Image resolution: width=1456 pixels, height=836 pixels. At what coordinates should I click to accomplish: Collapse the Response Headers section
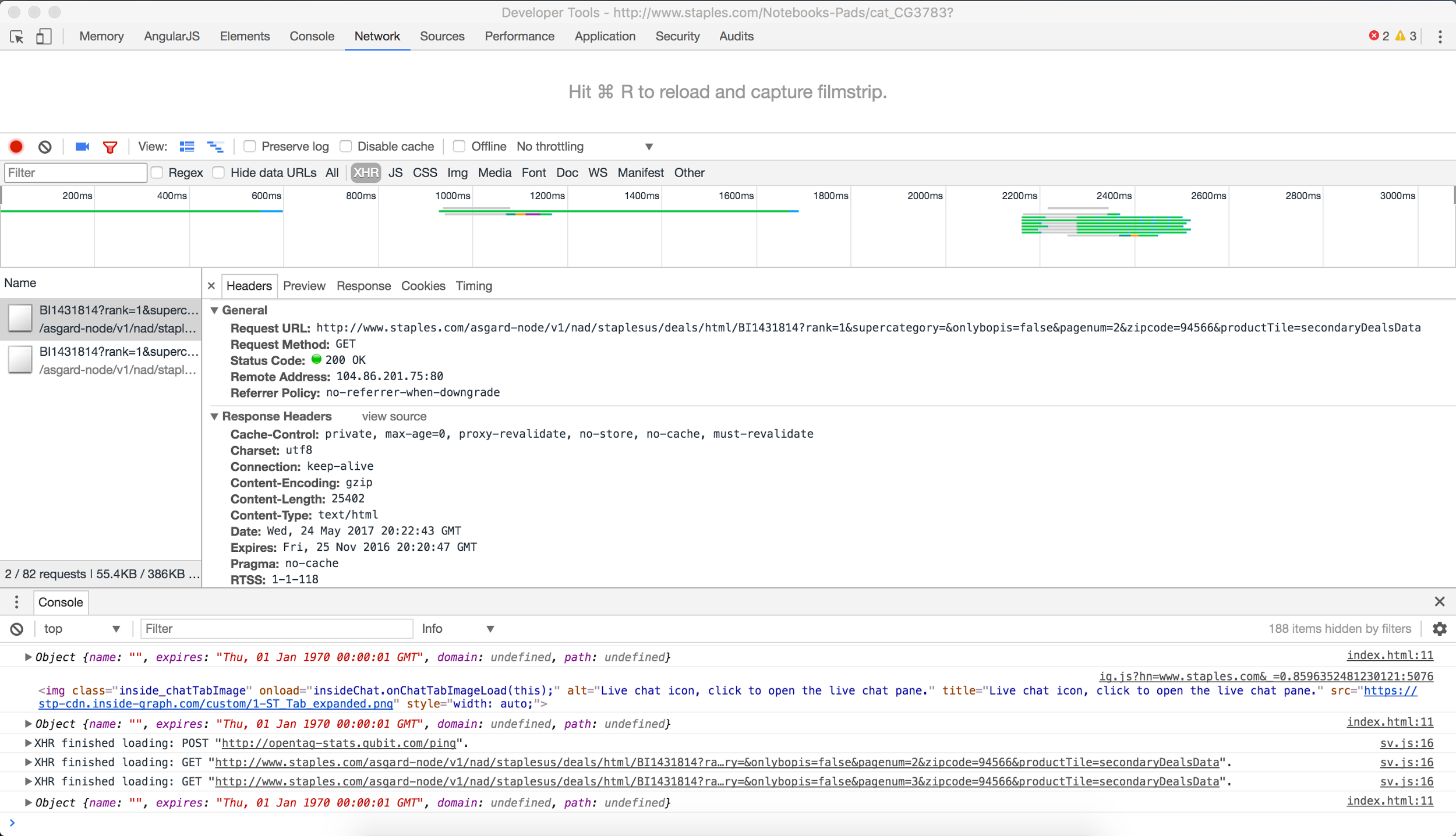click(x=215, y=416)
